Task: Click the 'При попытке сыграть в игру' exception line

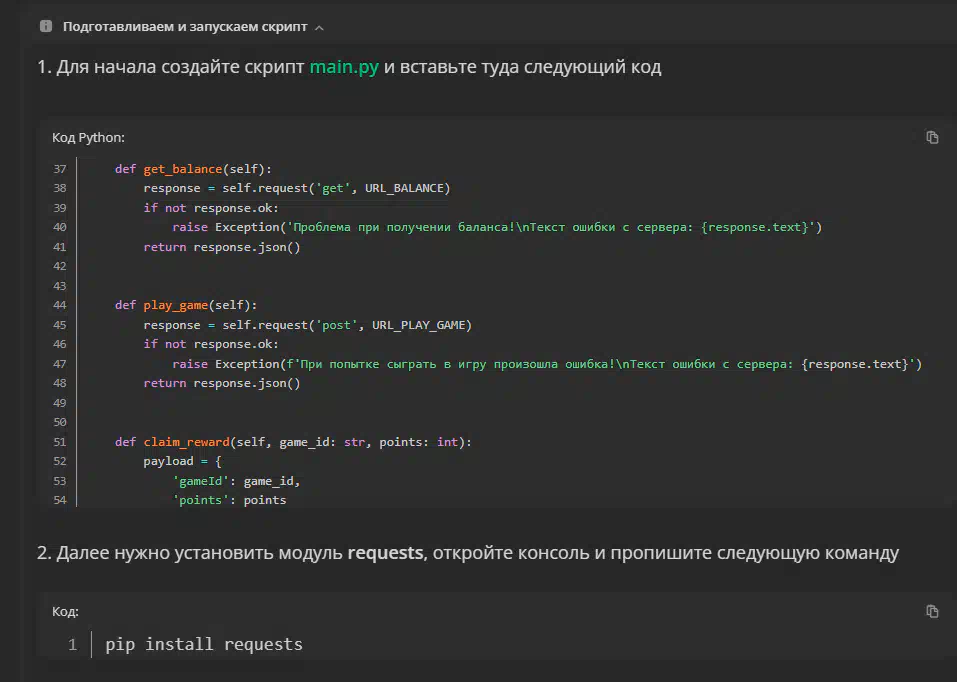Action: [547, 364]
